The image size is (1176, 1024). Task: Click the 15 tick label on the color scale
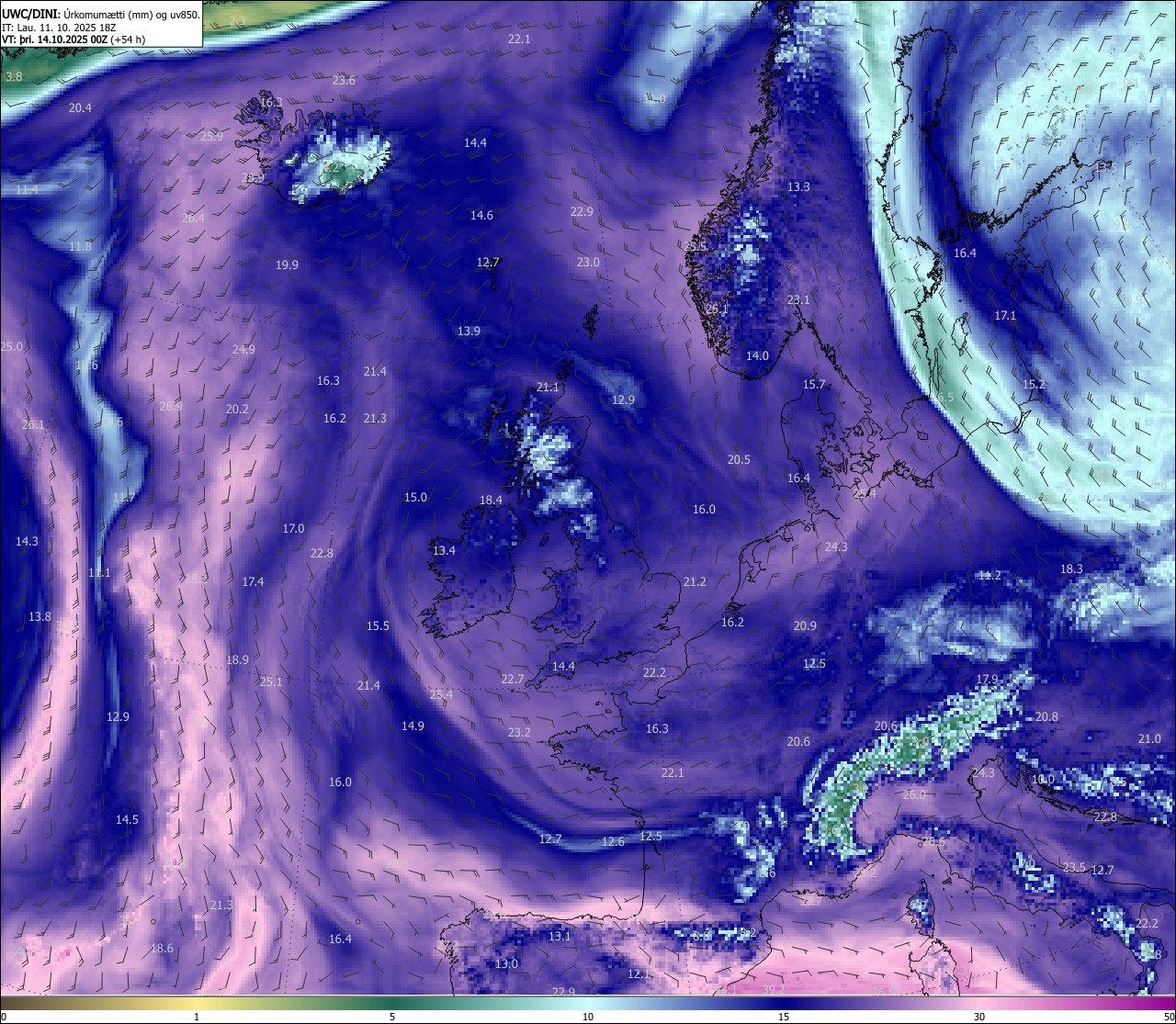[784, 1017]
